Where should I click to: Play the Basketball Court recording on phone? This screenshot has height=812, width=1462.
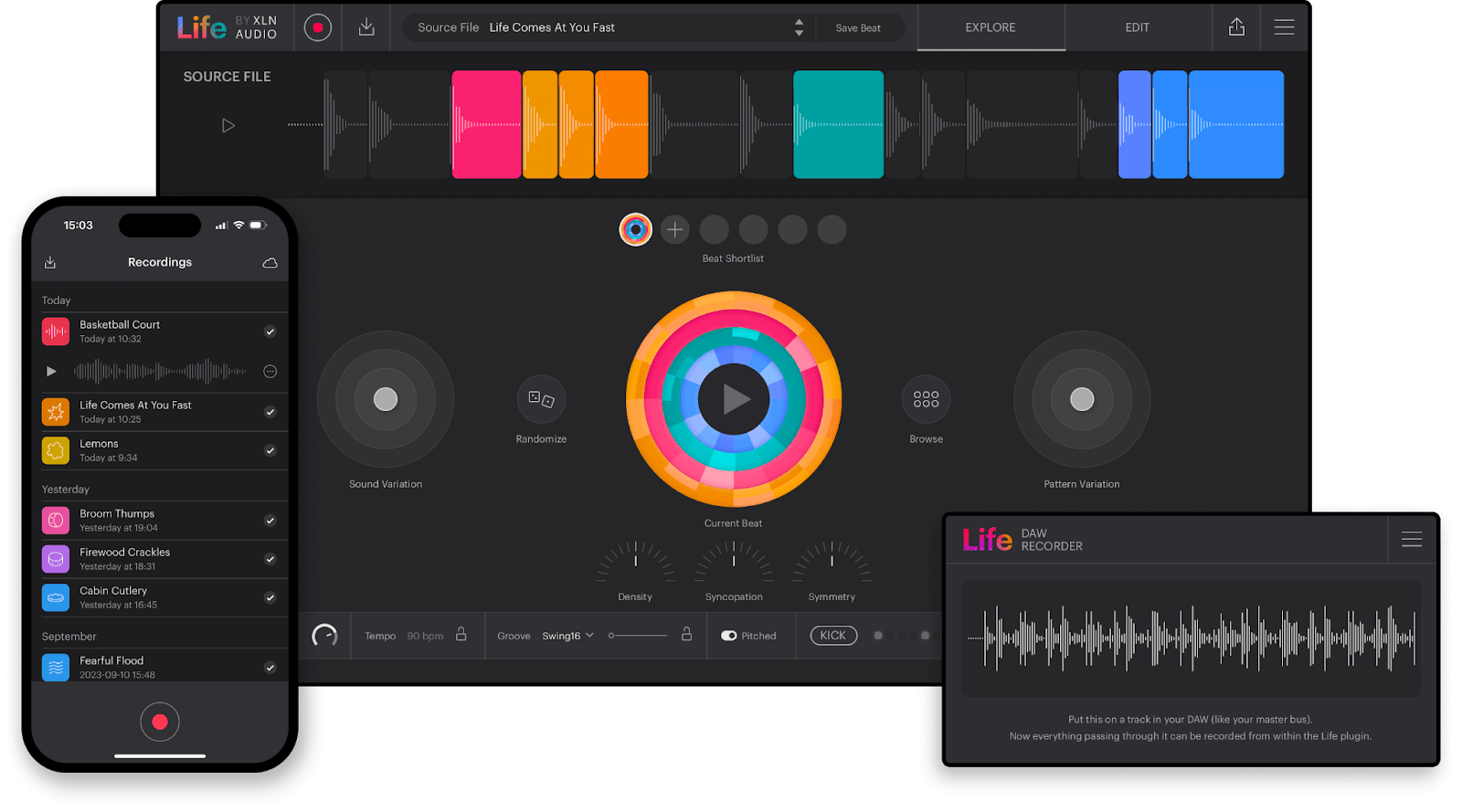tap(51, 371)
